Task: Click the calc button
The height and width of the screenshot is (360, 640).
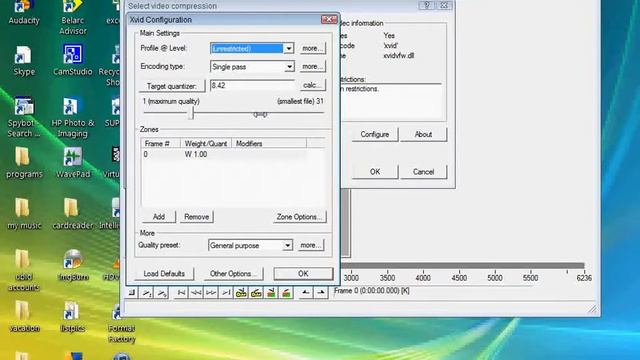Action: coord(313,85)
